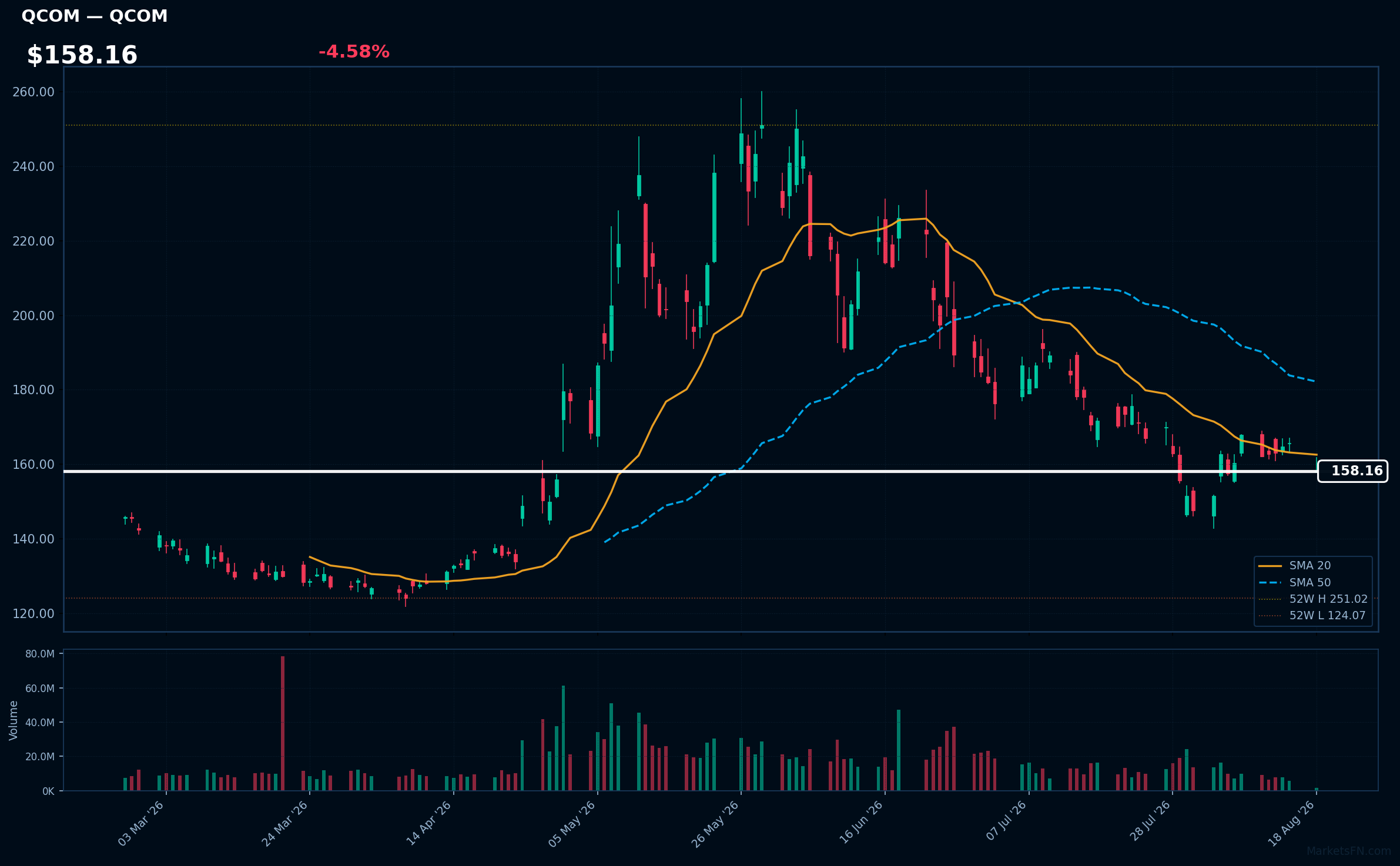Click the 60.0M volume axis label
Image resolution: width=1400 pixels, height=866 pixels.
click(40, 689)
